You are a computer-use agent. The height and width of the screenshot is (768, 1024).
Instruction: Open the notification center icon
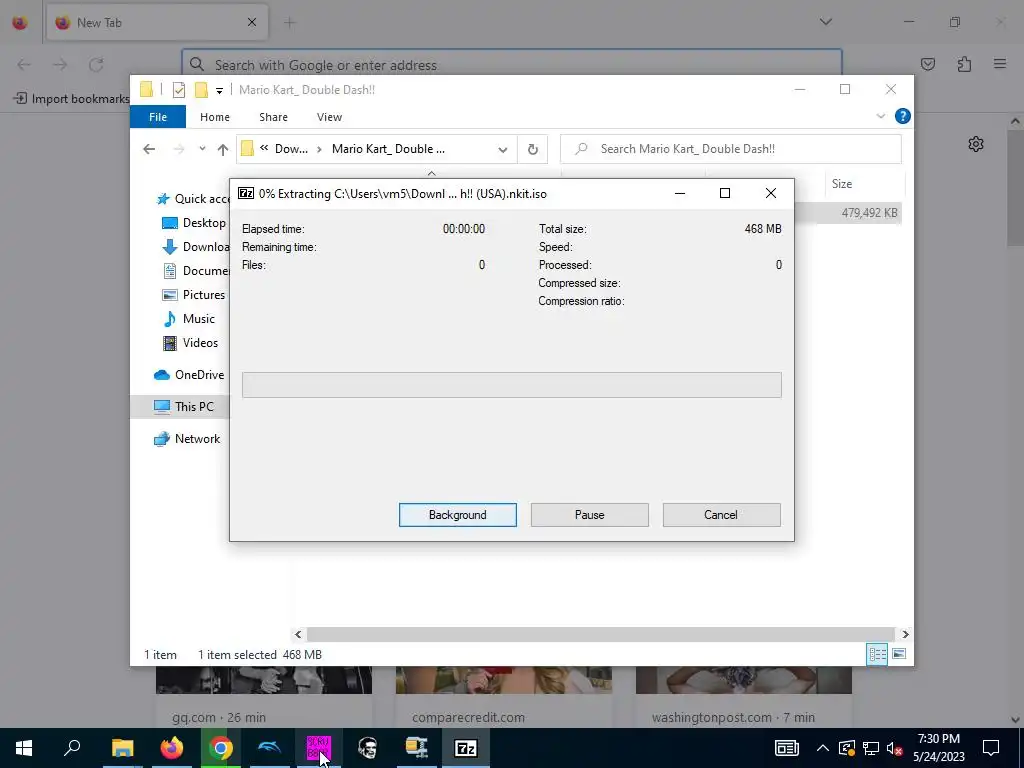[x=991, y=748]
